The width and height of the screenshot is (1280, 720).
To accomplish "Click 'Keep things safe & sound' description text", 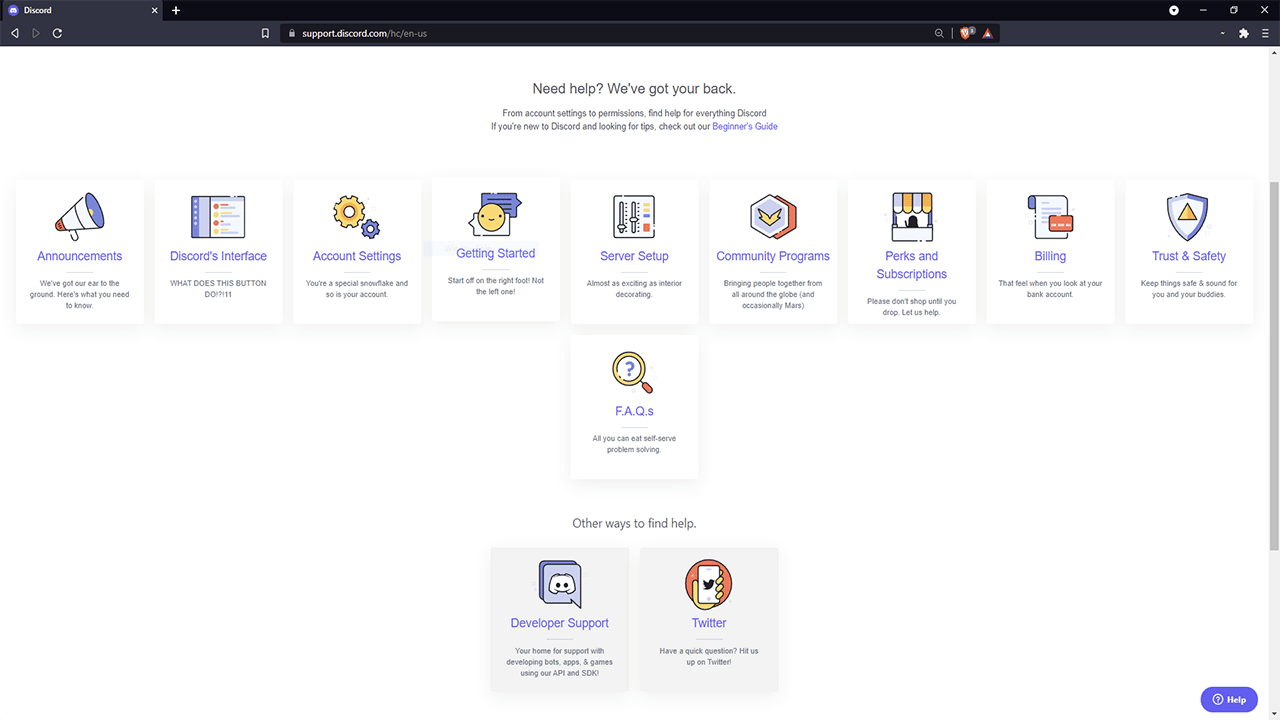I will (x=1189, y=289).
